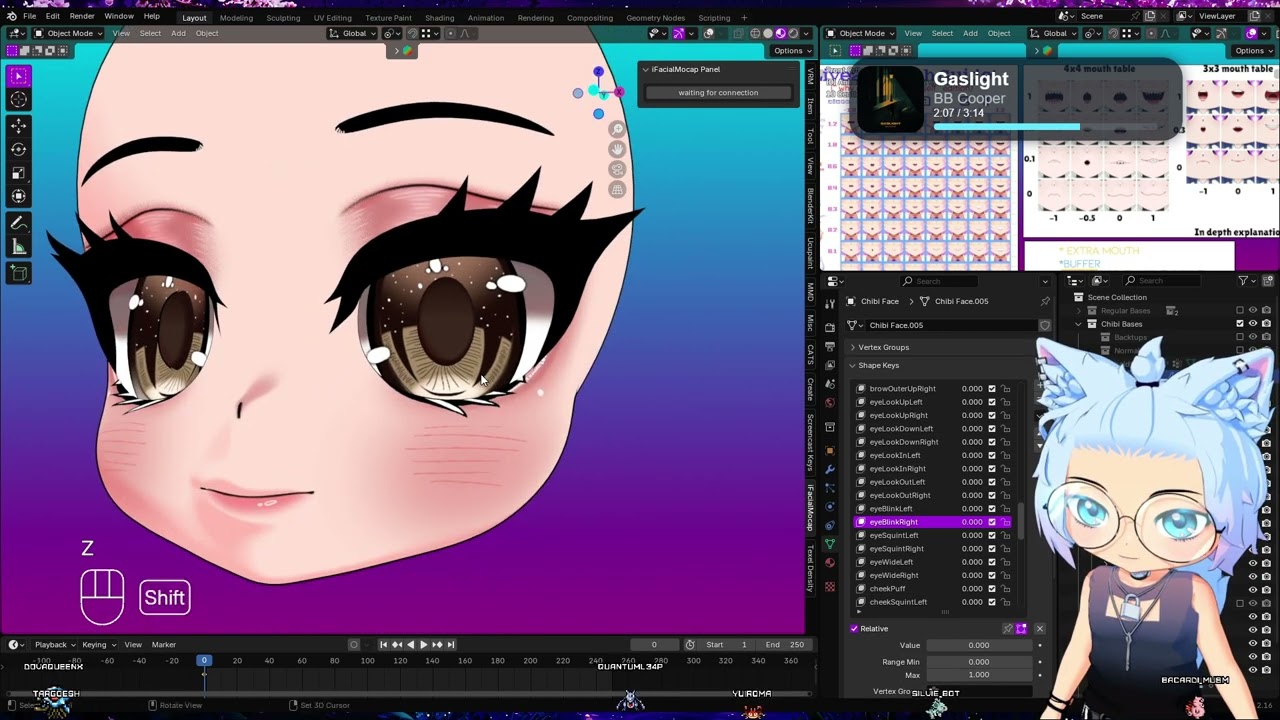This screenshot has height=720, width=1280.
Task: Click the pan view hand icon
Action: [617, 150]
